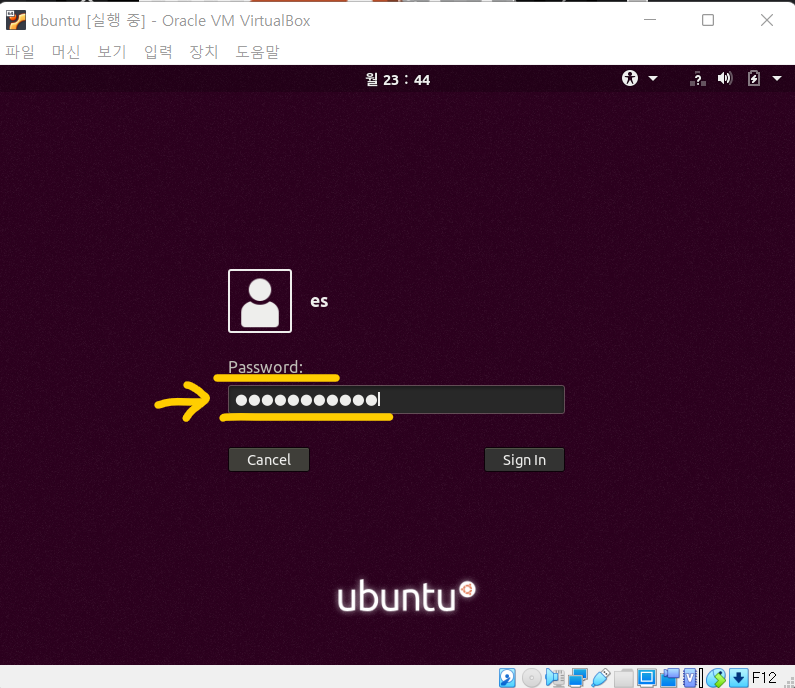Click the audio status icon in VirtualBox status bar
Screen dimensions: 795x688
coord(555,678)
